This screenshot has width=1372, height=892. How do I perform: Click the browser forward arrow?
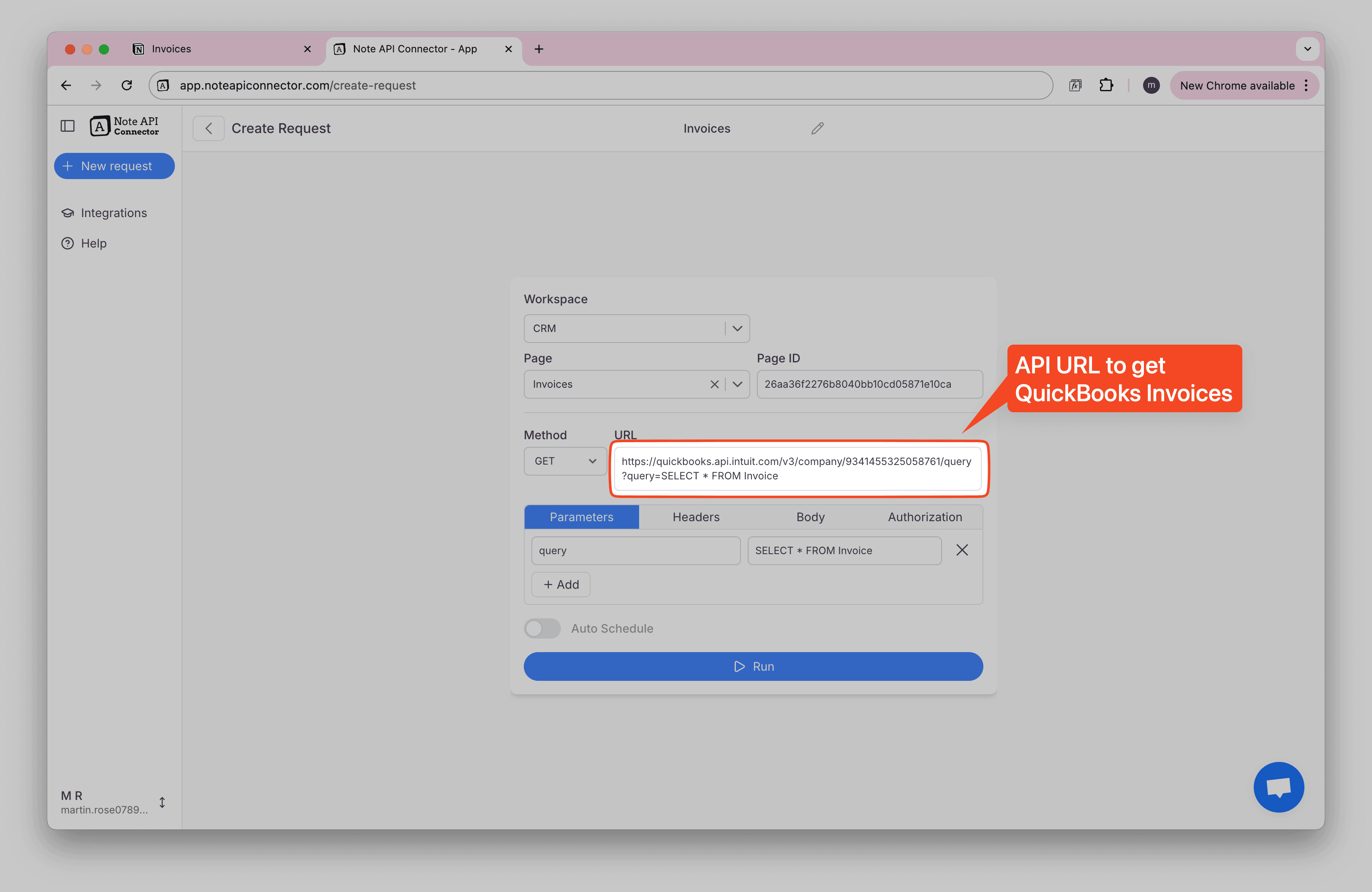(x=96, y=85)
